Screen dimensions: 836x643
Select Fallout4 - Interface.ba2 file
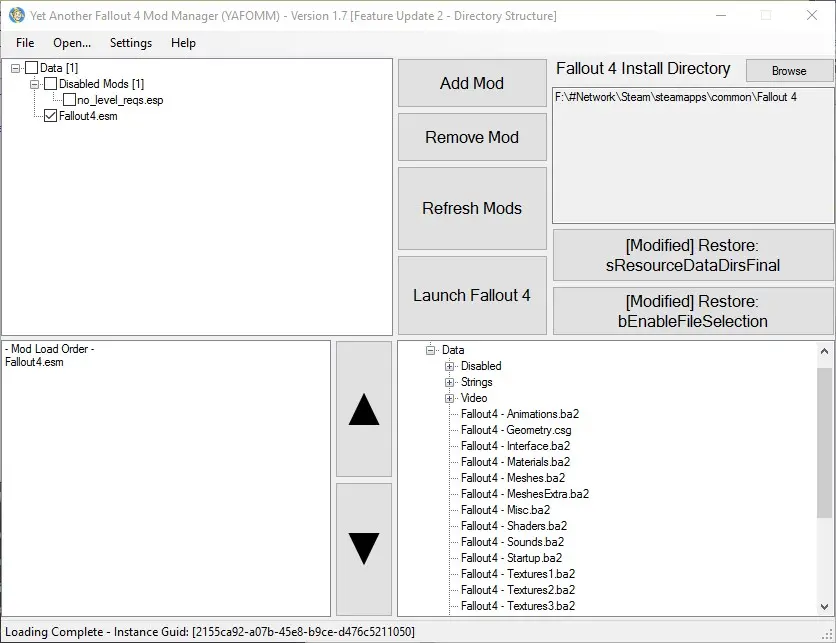point(516,446)
